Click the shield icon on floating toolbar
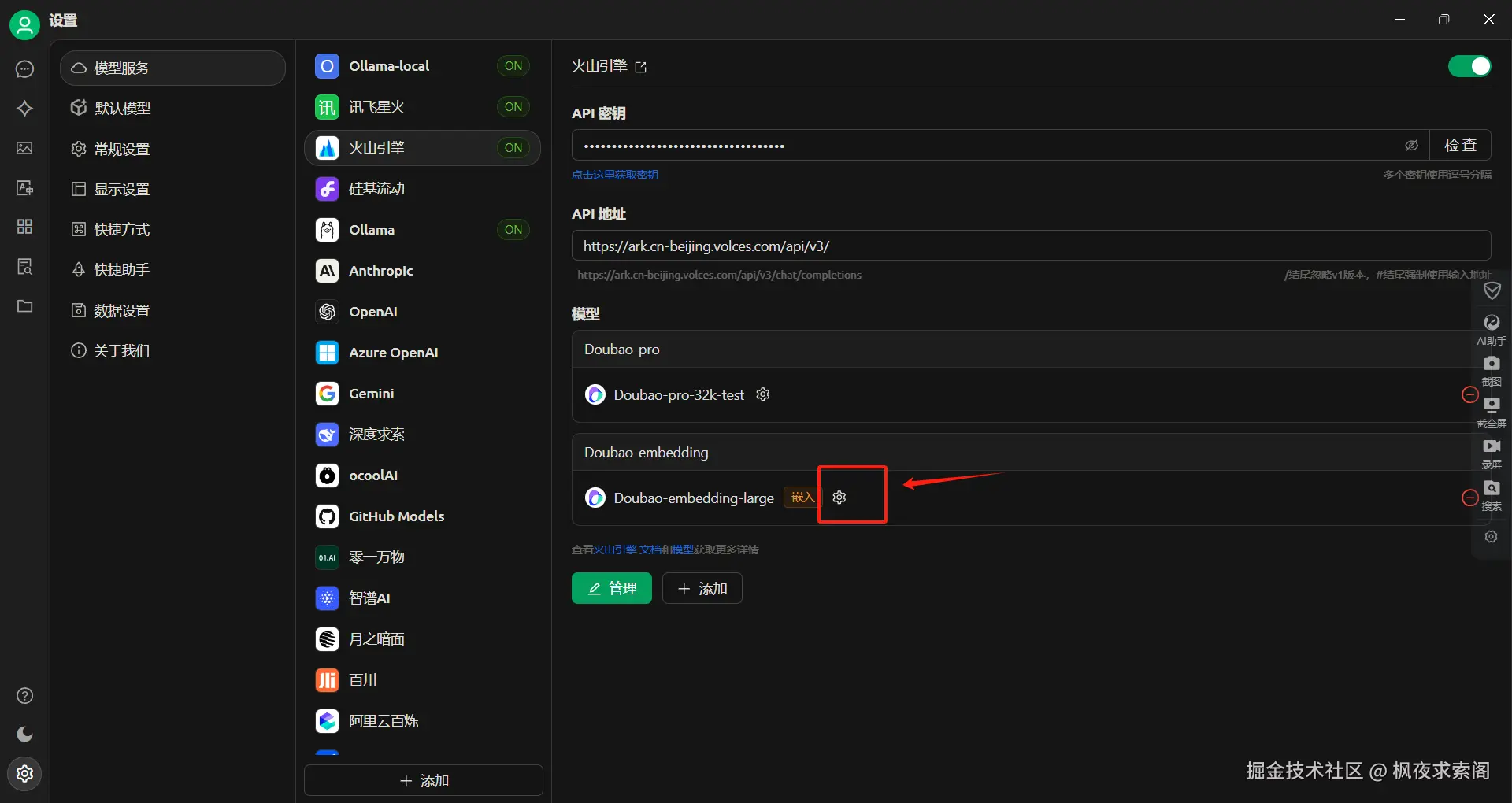 [x=1492, y=291]
